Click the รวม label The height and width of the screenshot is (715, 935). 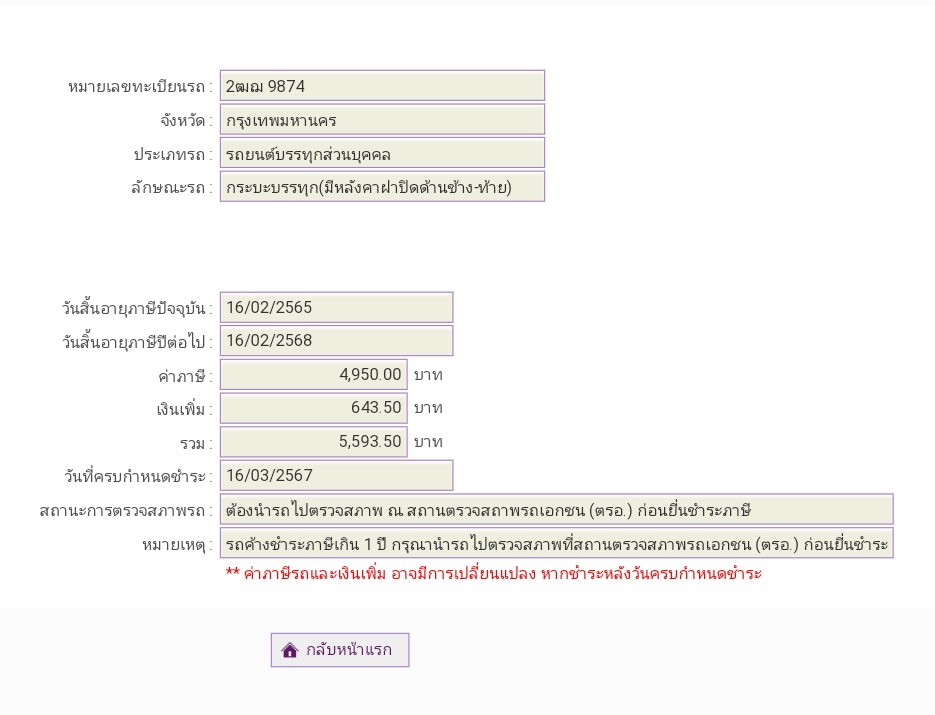point(196,443)
